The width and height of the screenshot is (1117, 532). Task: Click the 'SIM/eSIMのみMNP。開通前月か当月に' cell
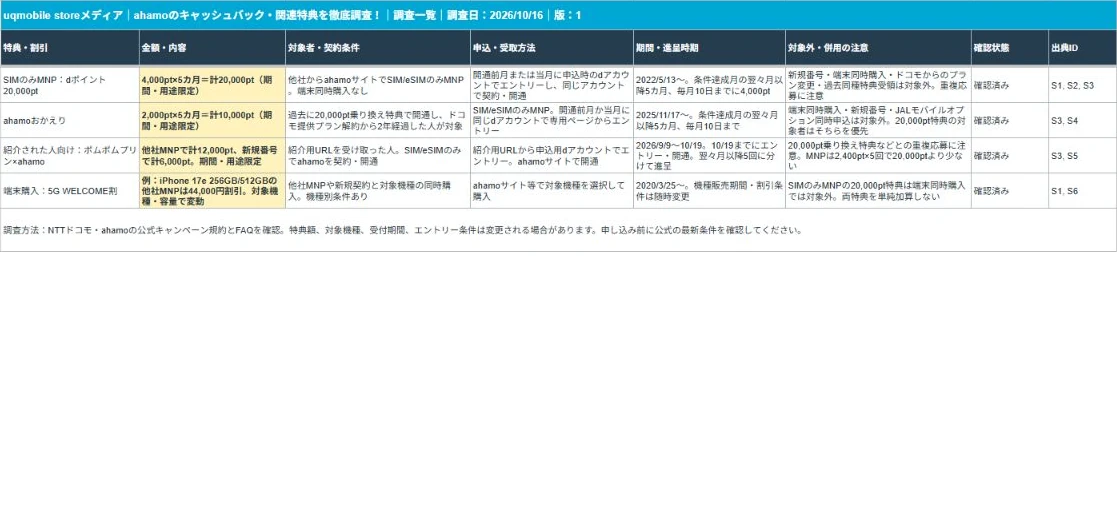pyautogui.click(x=551, y=120)
